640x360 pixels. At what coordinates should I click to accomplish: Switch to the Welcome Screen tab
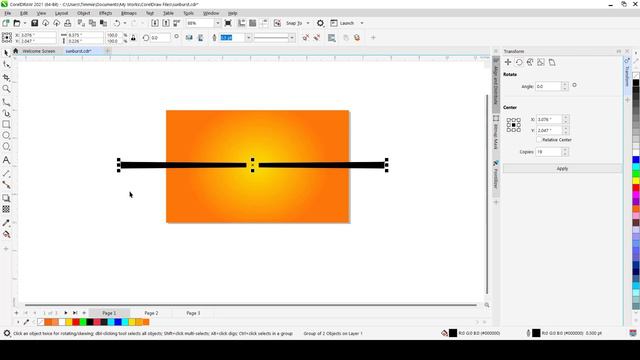(x=39, y=51)
